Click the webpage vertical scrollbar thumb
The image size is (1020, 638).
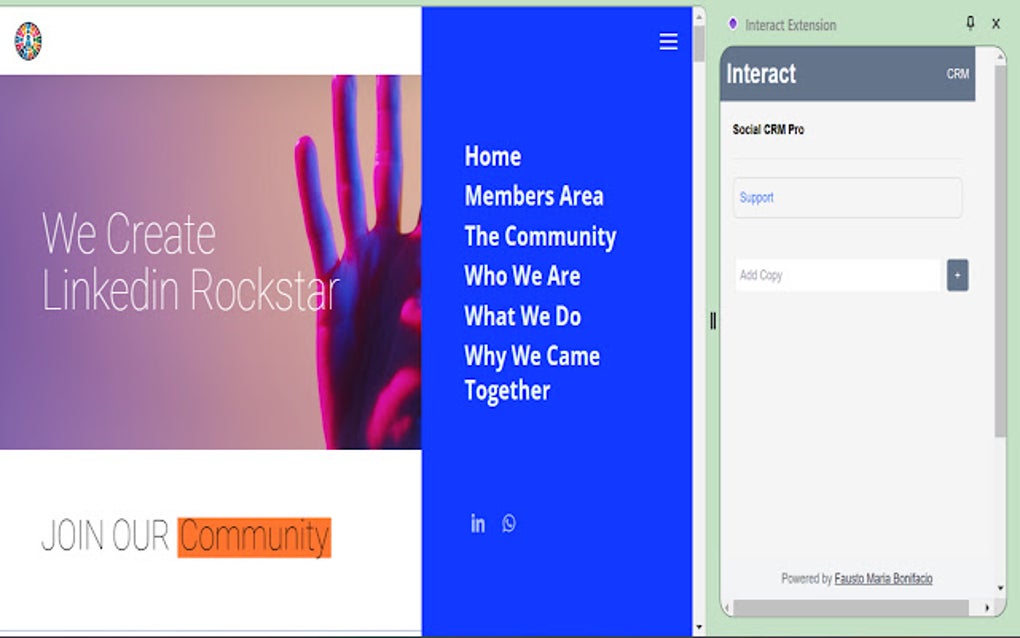coord(699,44)
